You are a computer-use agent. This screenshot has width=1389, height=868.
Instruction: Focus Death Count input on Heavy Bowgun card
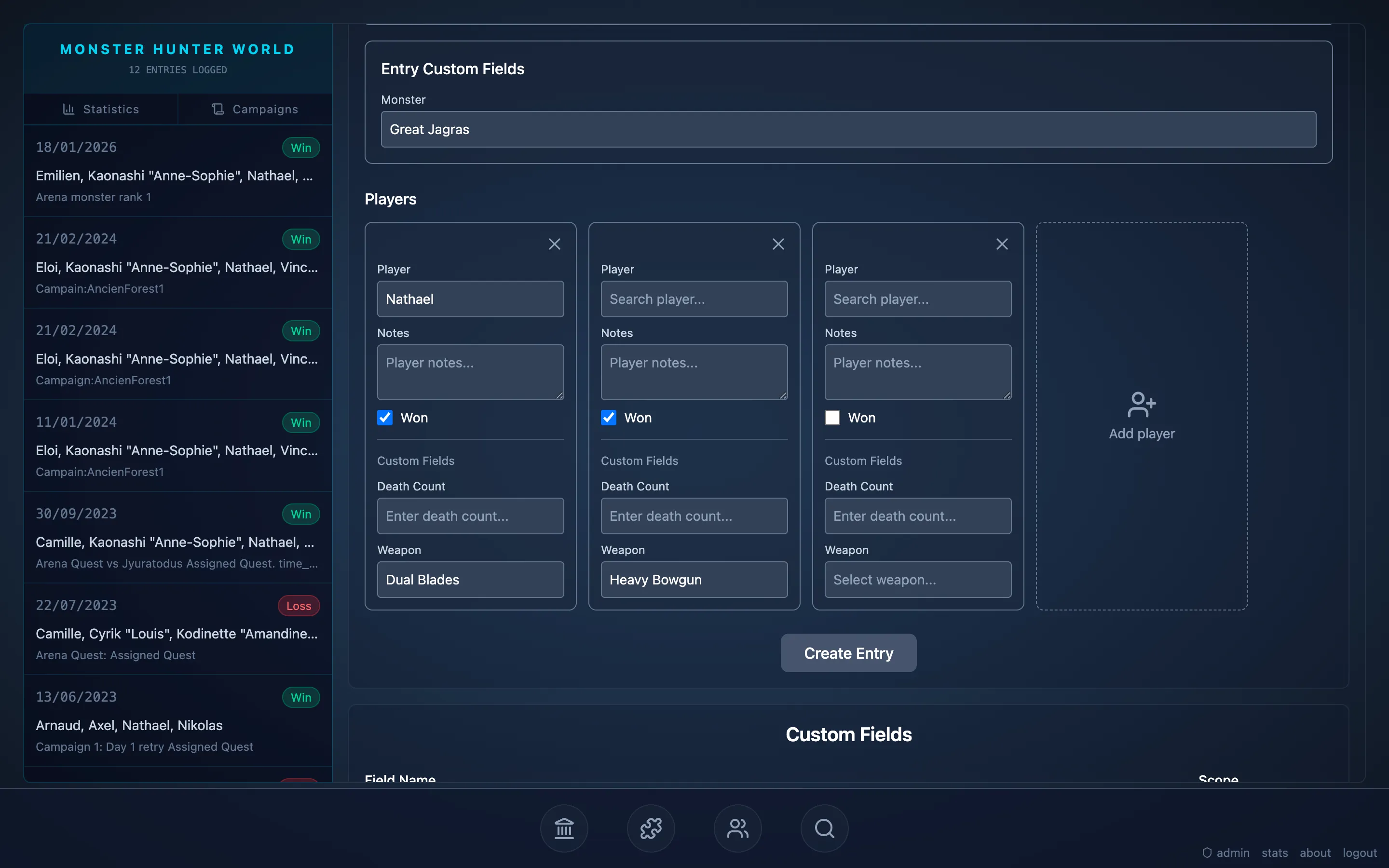click(x=694, y=516)
